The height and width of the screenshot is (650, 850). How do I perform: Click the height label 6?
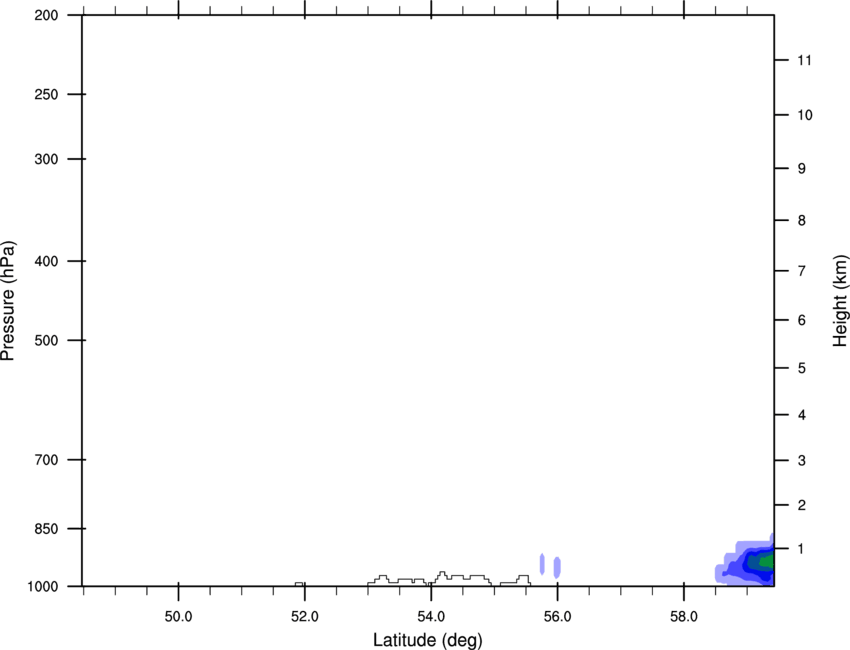(x=802, y=320)
